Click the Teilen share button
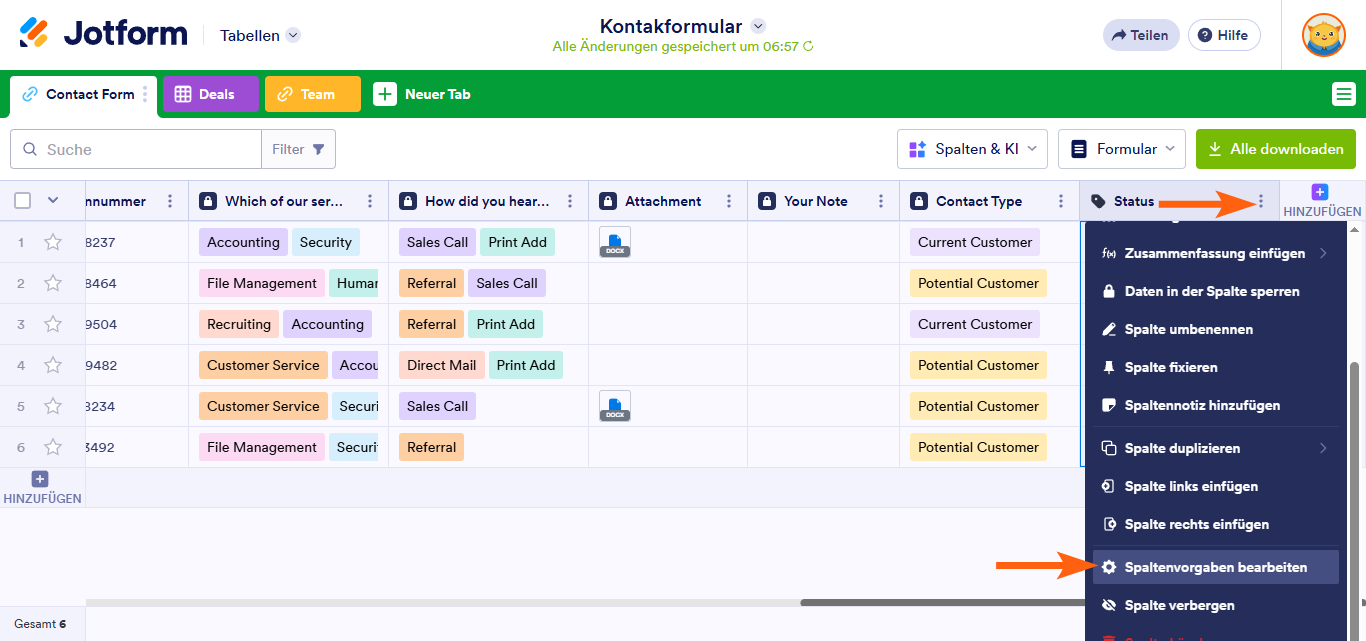Viewport: 1366px width, 641px height. 1141,34
